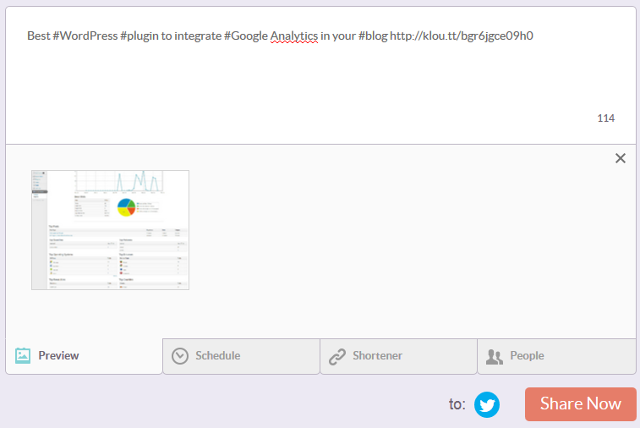Click the "to:" recipient label
Viewport: 640px width, 428px height.
point(457,404)
